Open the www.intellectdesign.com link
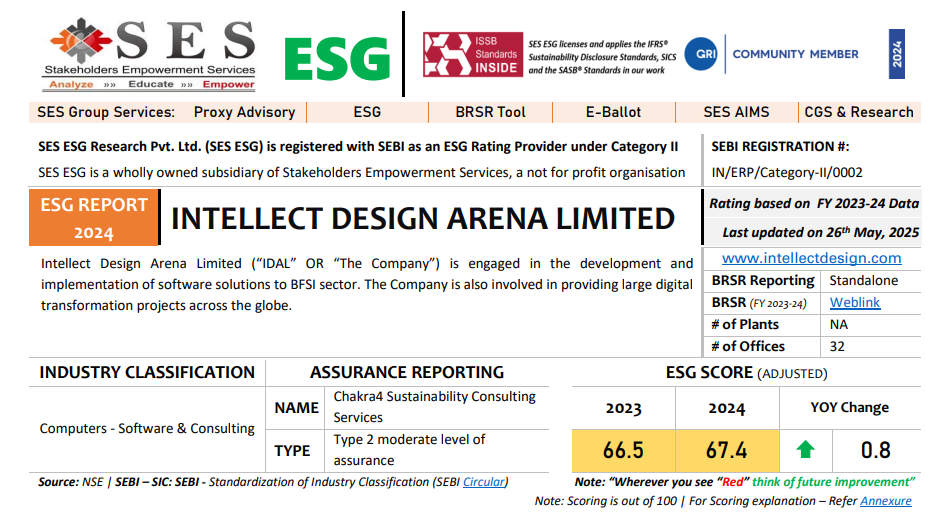948x515 pixels. pos(811,258)
